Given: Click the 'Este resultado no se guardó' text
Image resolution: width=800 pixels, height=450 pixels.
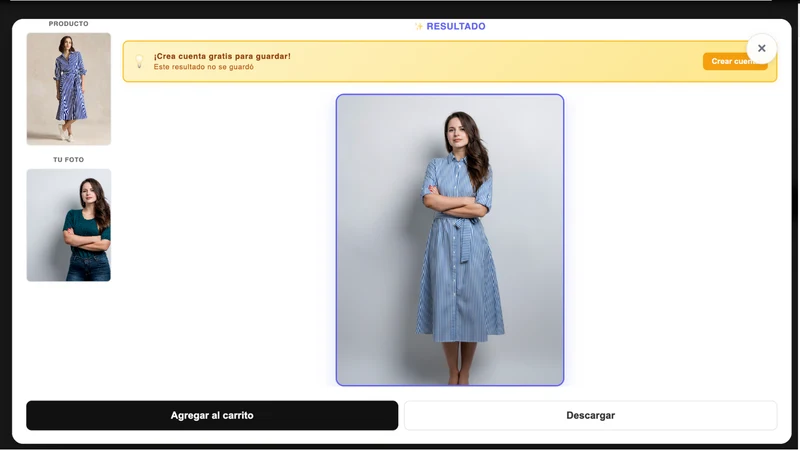Looking at the screenshot, I should click(204, 67).
